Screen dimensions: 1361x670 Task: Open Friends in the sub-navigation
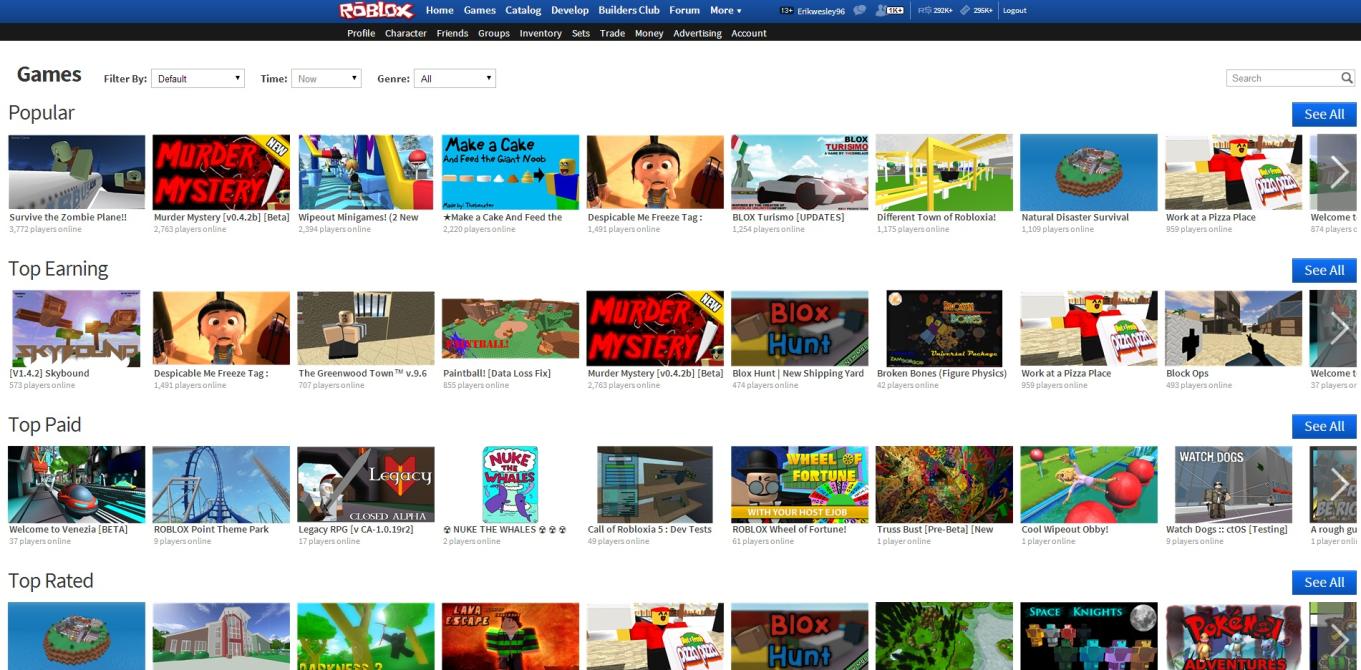click(x=452, y=33)
